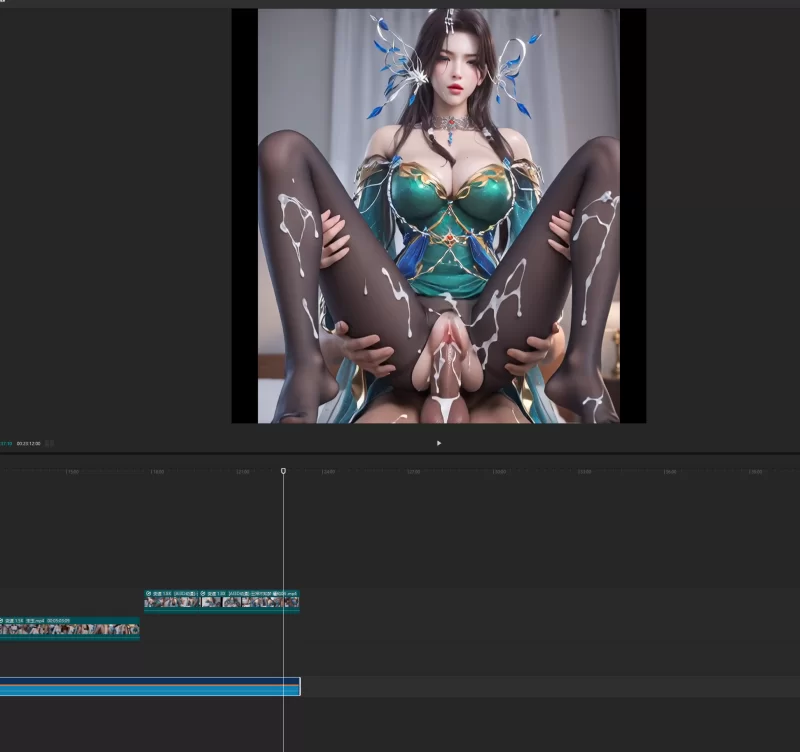Click the total duration timecode 00:23:12:00
Screen dimensions: 800x752
(x=28, y=443)
